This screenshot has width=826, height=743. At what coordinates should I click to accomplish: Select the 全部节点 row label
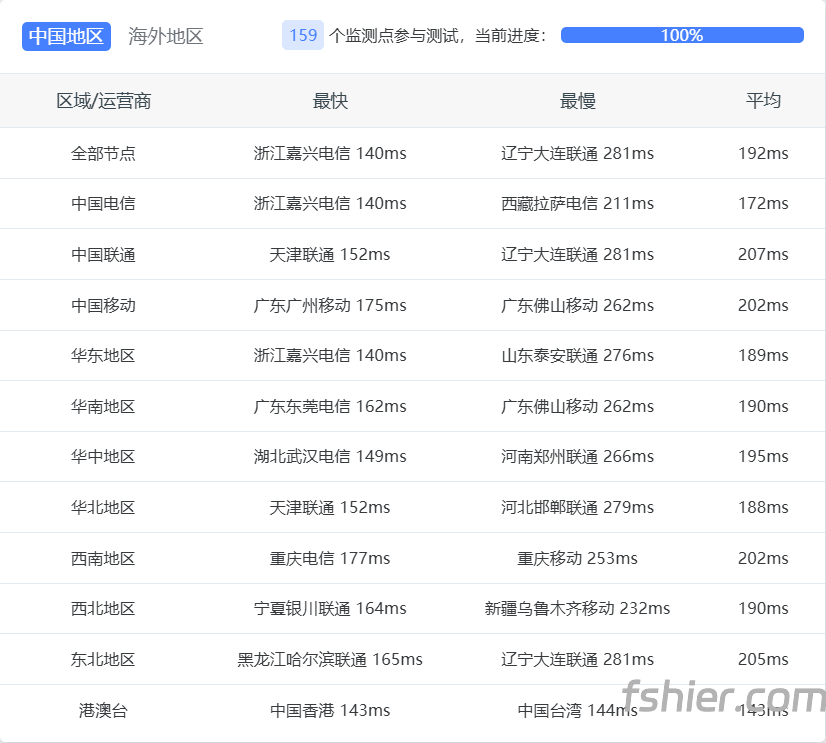click(103, 153)
